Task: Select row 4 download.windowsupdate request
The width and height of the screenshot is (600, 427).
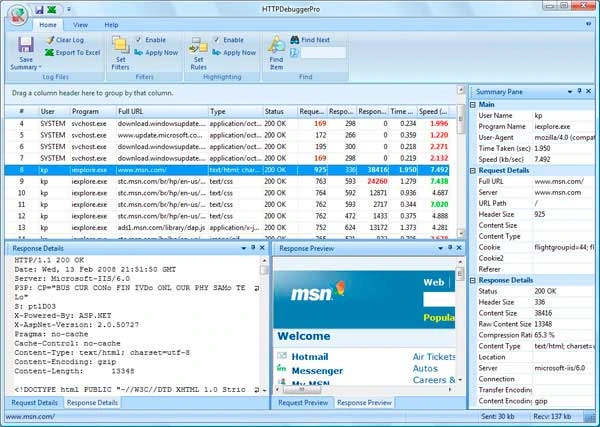Action: tap(227, 124)
